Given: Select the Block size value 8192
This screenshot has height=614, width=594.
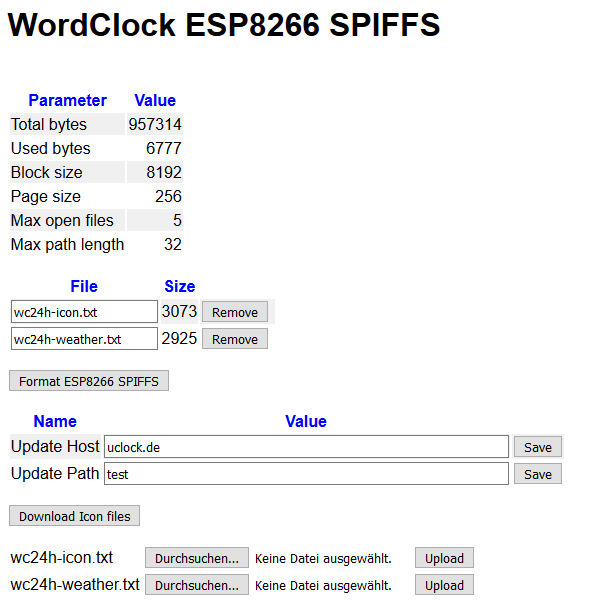Looking at the screenshot, I should (x=164, y=172).
